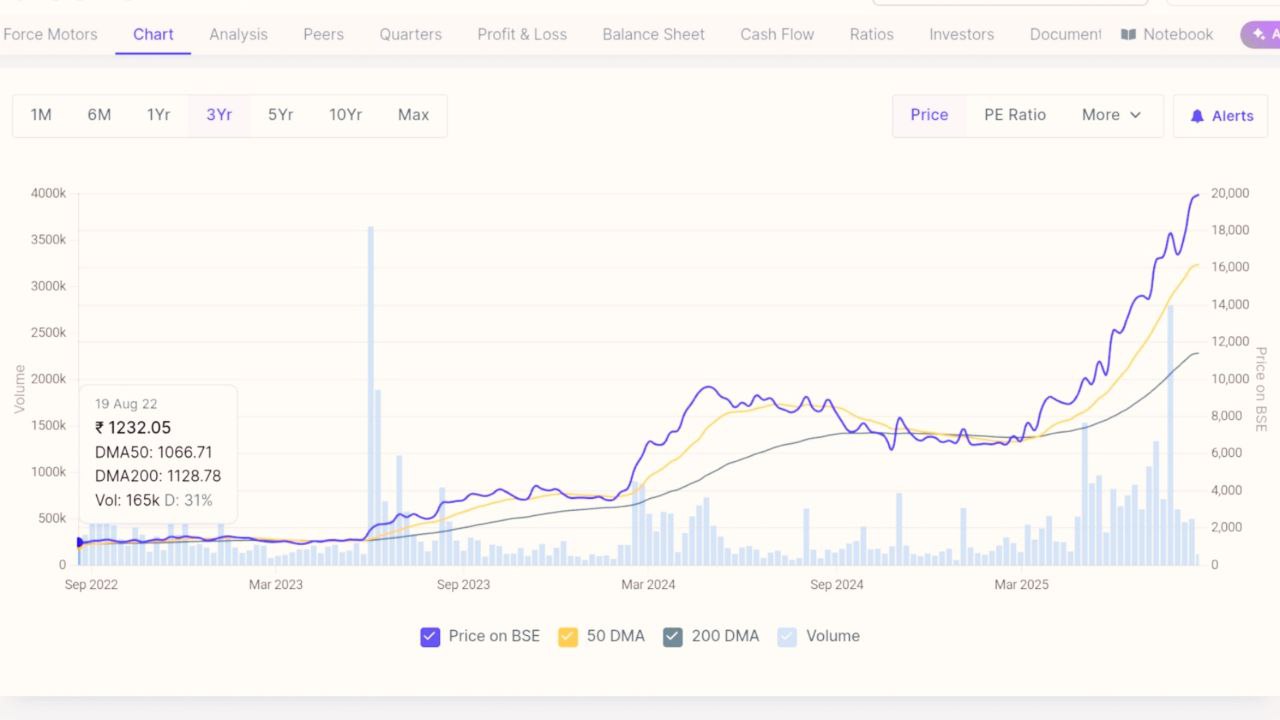
Task: Click the price line's peak point
Action: coord(1197,195)
